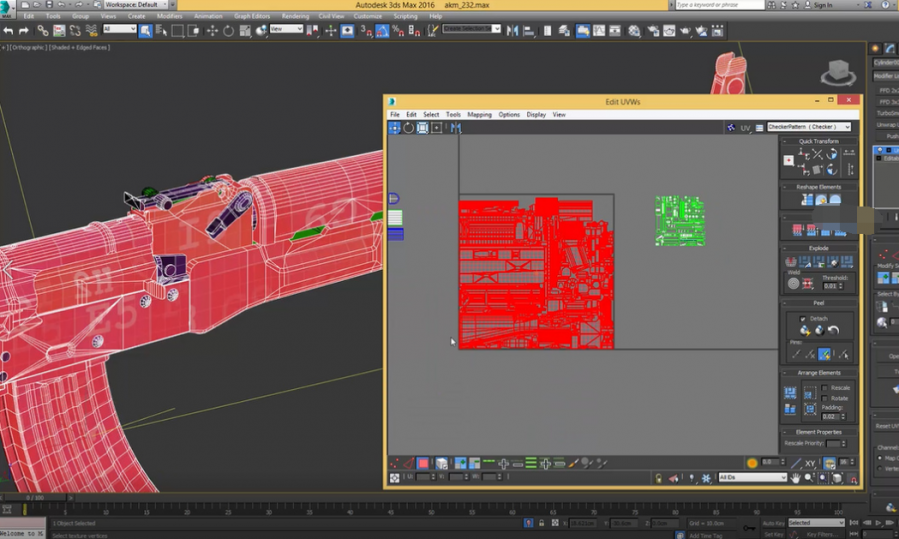The width and height of the screenshot is (899, 539).
Task: Open the Rendering menu in 3ds Max
Action: pos(295,16)
